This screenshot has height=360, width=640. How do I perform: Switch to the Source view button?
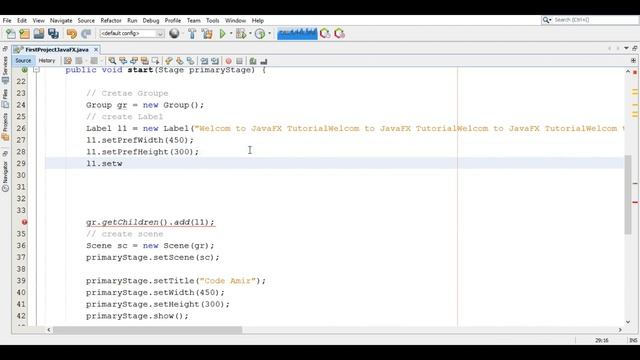23,60
